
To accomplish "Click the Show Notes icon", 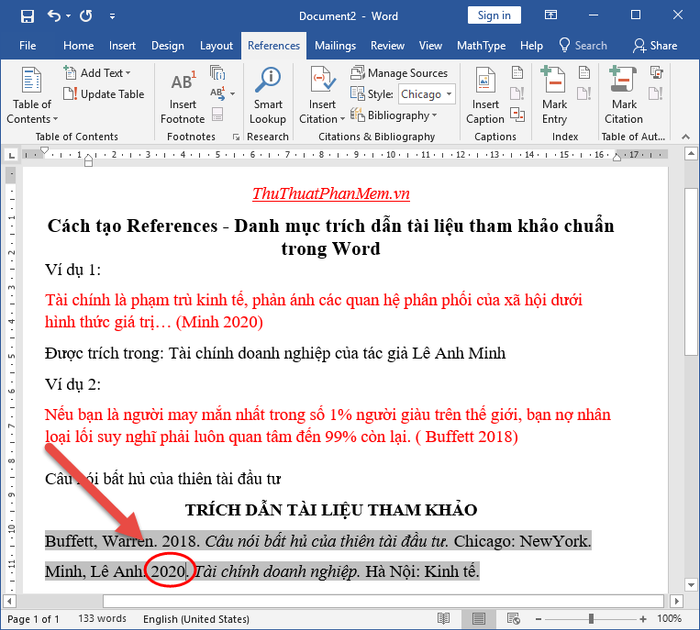I will 217,115.
